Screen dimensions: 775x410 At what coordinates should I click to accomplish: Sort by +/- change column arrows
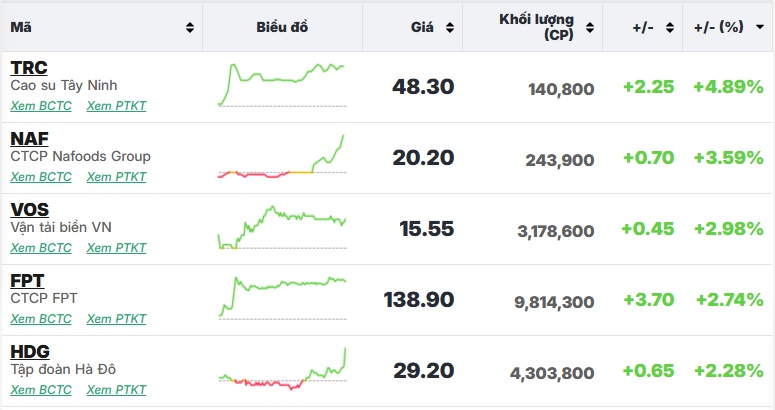tap(670, 28)
